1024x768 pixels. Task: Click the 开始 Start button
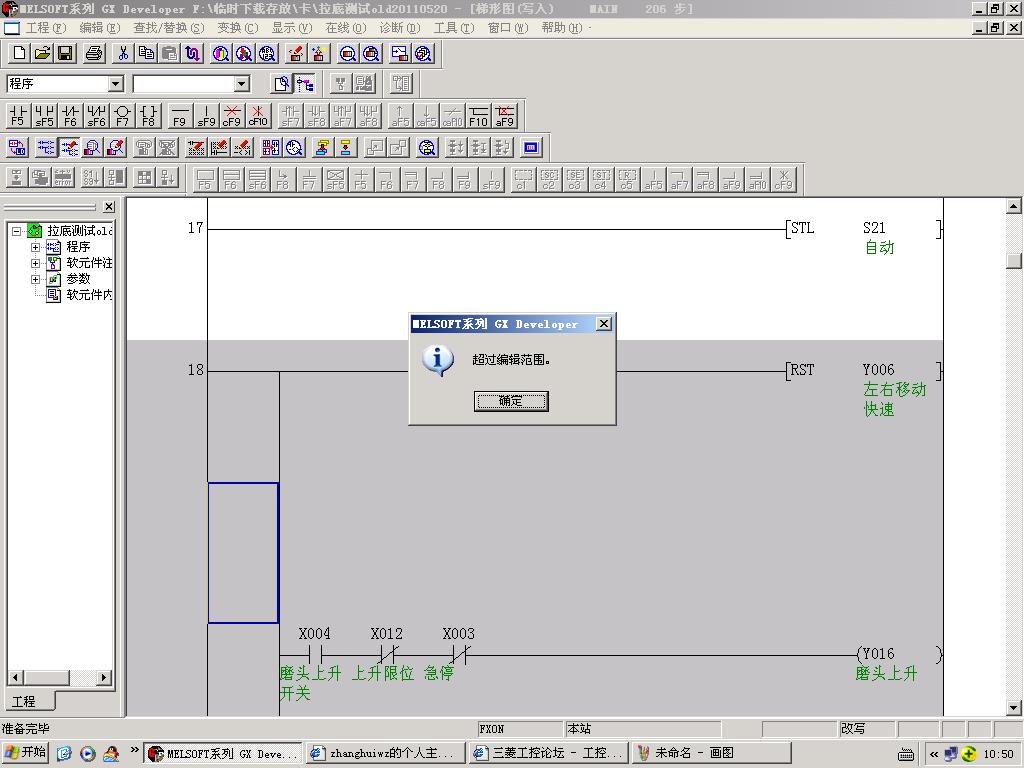click(x=26, y=753)
